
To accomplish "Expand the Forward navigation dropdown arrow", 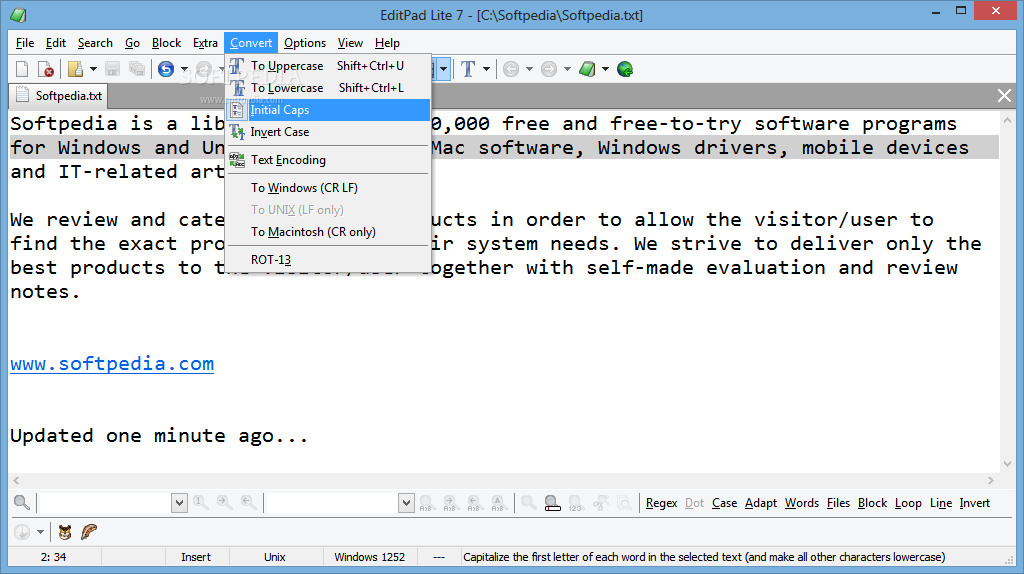I will [567, 69].
